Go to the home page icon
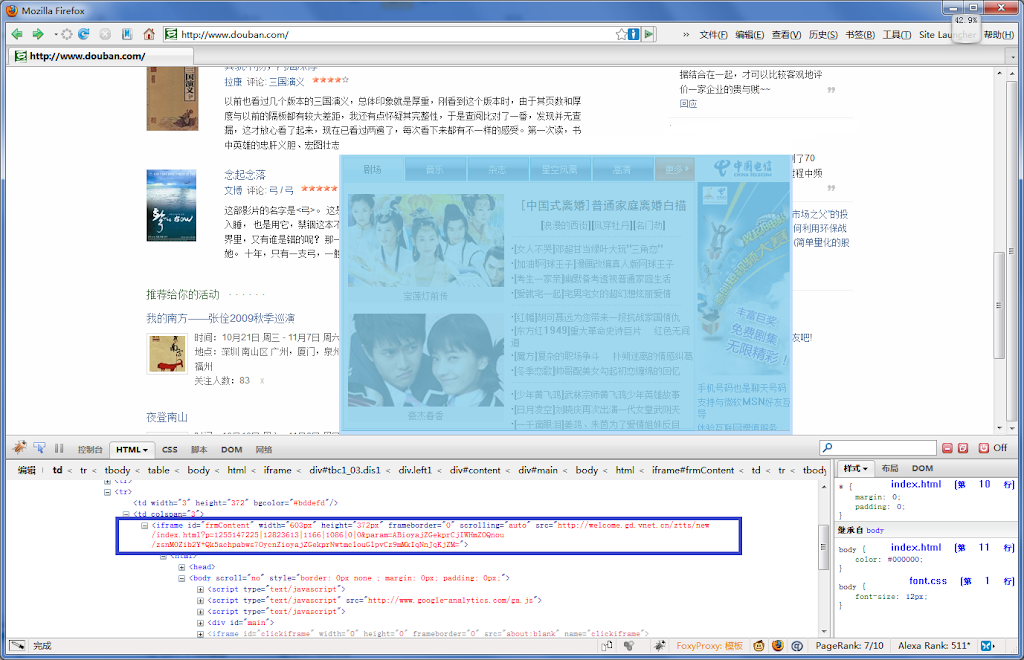The image size is (1024, 660). (x=149, y=34)
